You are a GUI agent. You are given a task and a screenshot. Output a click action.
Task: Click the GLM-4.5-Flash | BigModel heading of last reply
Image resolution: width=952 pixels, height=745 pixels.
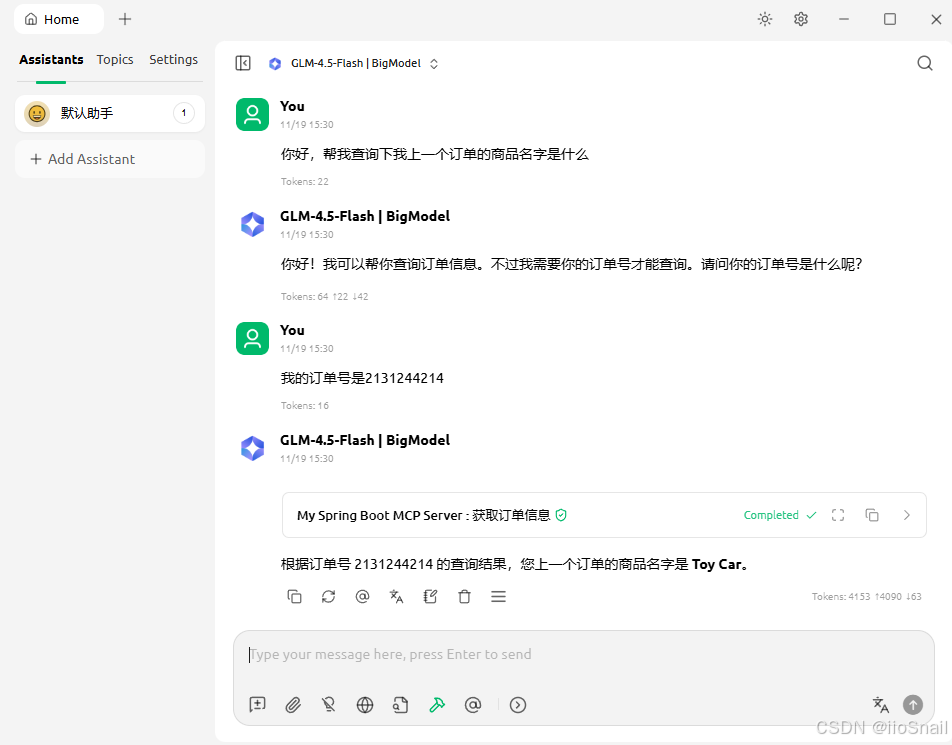click(x=365, y=440)
